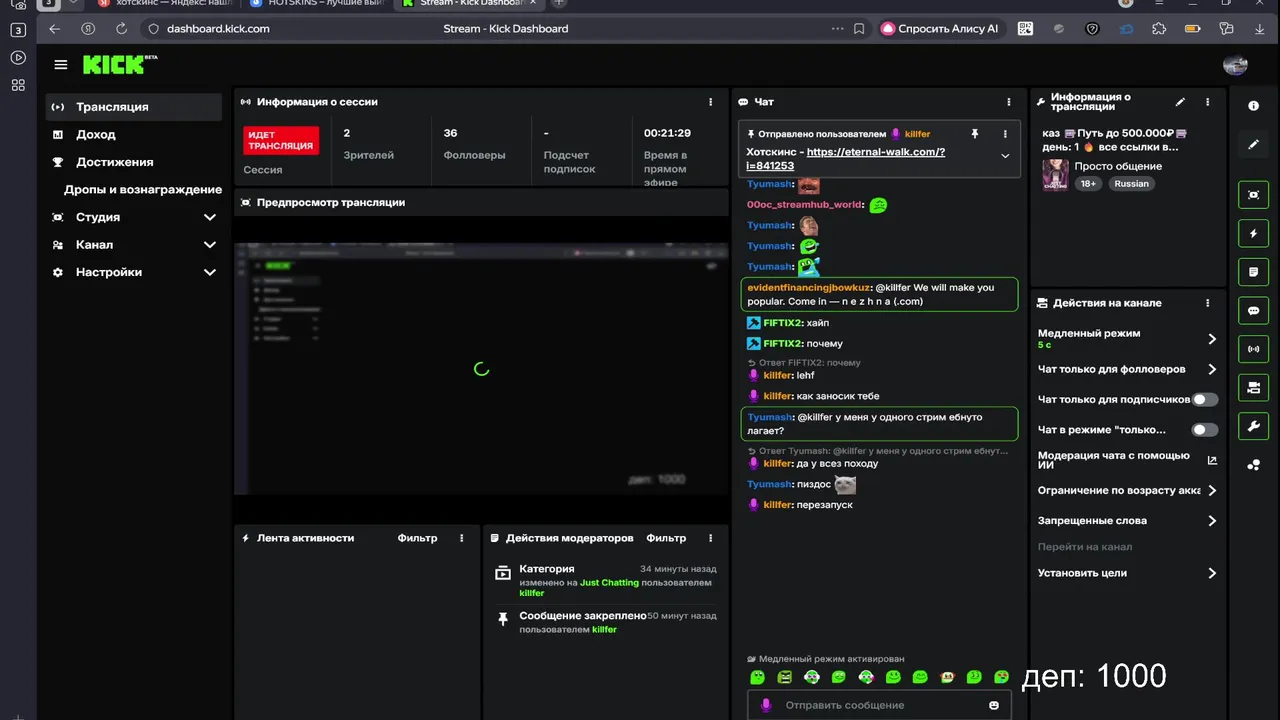The image size is (1280, 720).
Task: Click the three-dots cluster icon at sidebar bottom
Action: [1253, 465]
